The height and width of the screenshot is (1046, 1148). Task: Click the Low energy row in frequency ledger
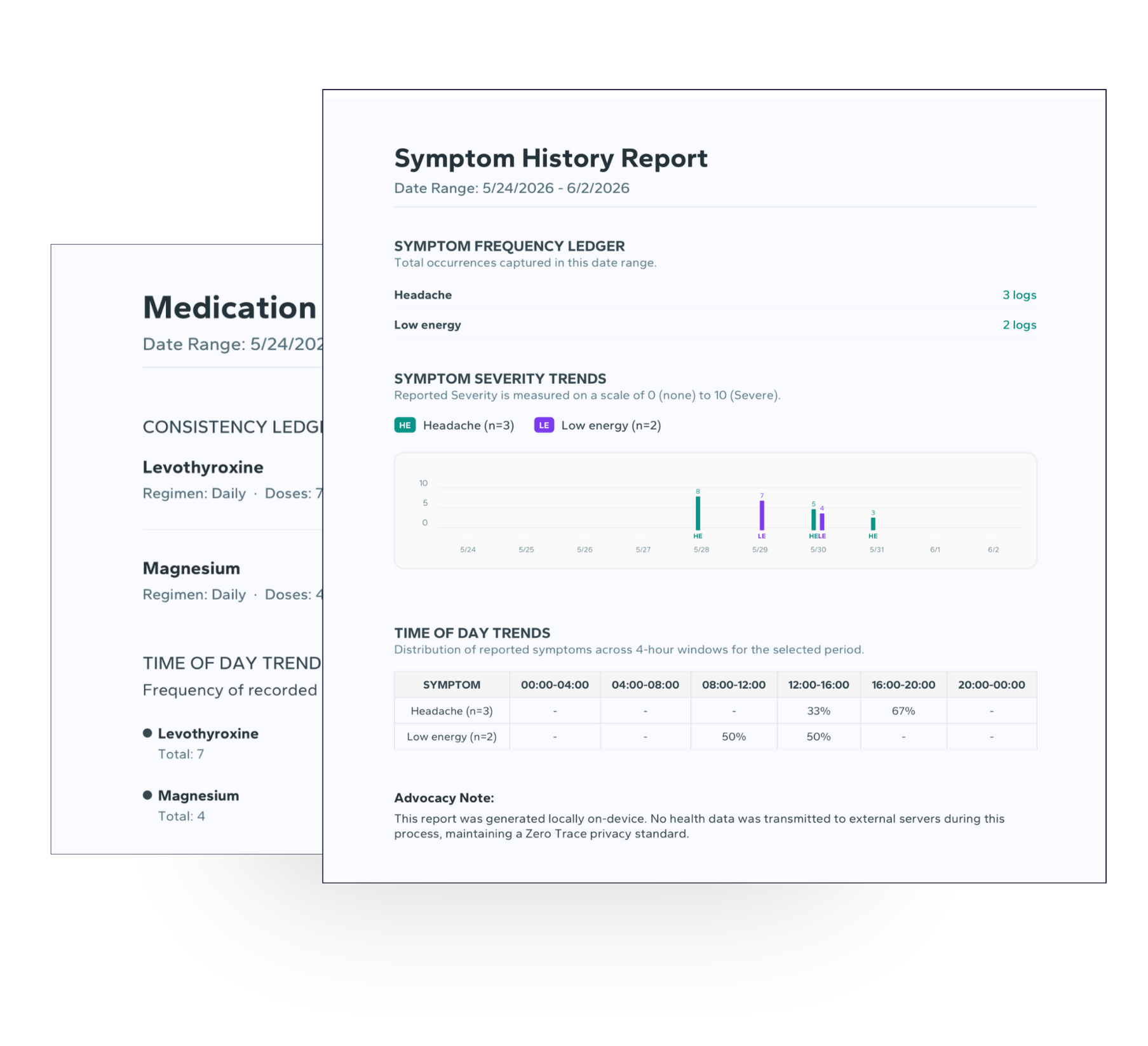pyautogui.click(x=715, y=325)
